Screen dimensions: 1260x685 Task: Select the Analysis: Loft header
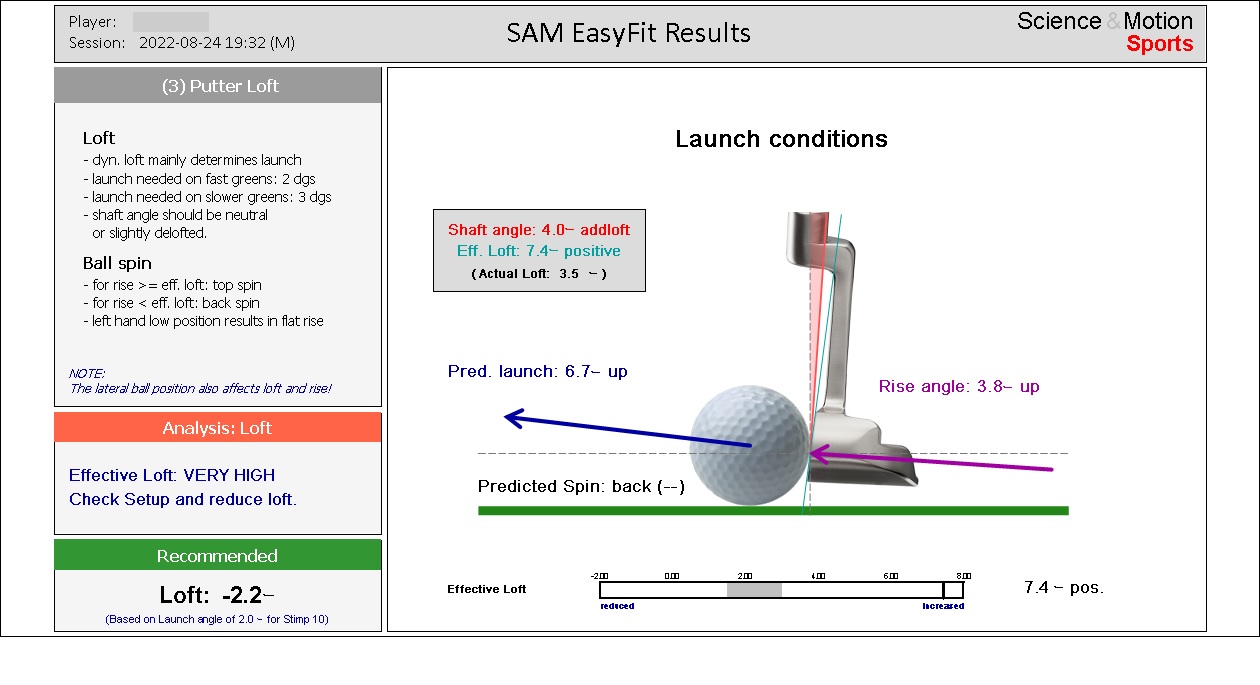pos(218,428)
